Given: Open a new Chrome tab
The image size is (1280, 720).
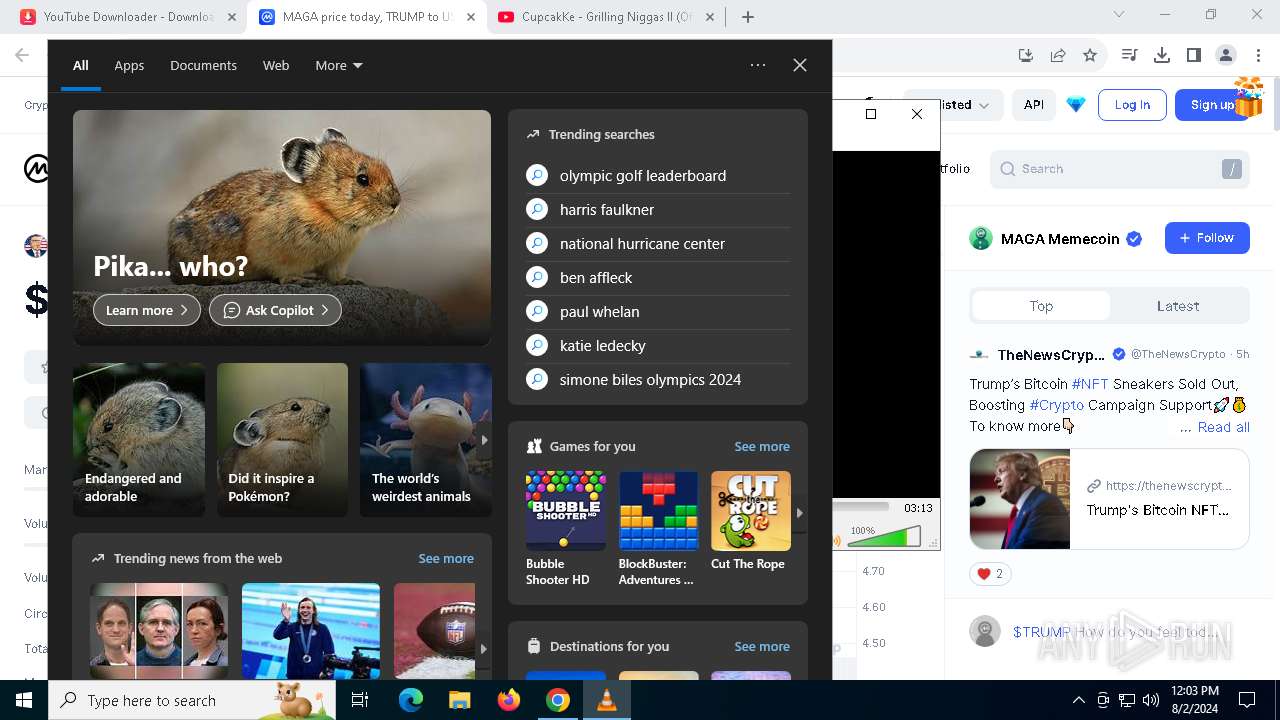Looking at the screenshot, I should click(748, 17).
